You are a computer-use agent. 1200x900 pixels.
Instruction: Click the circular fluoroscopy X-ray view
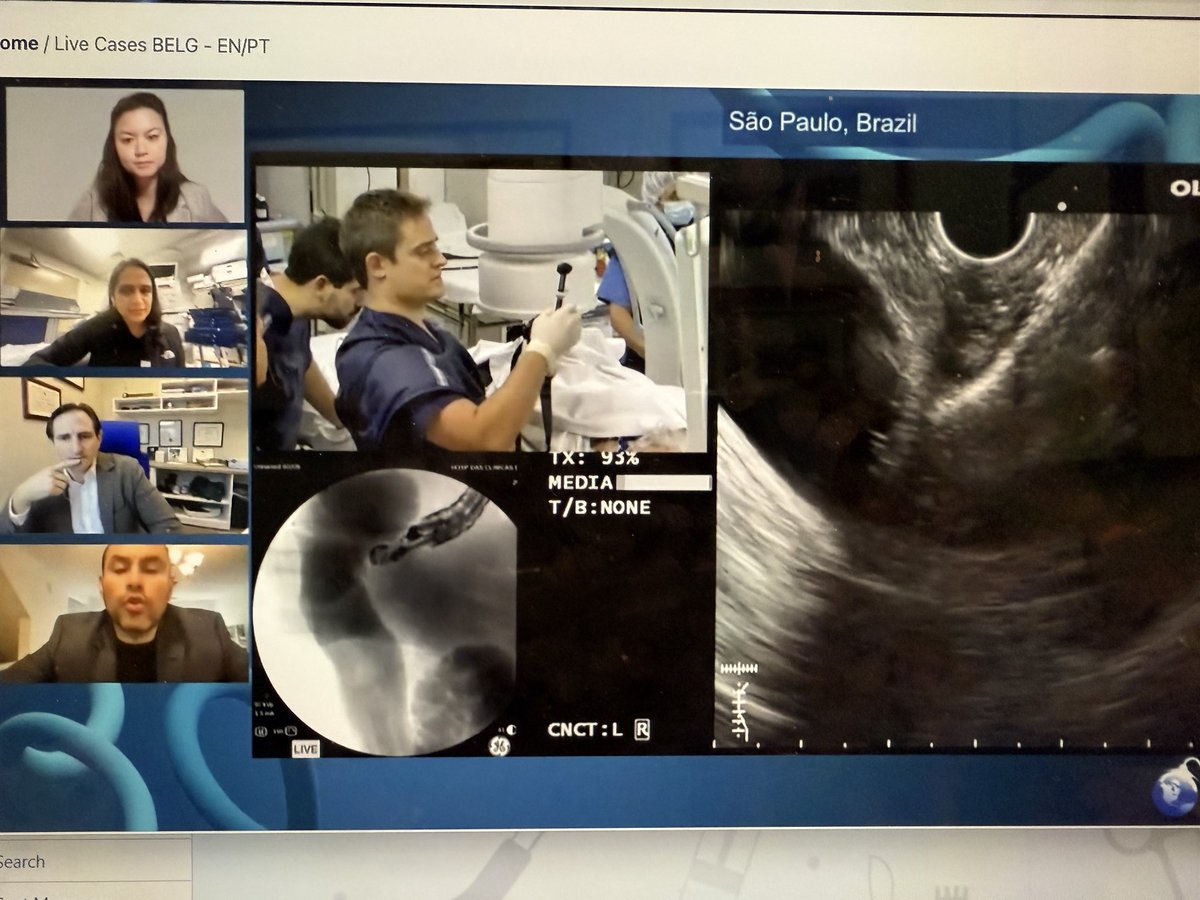coord(385,612)
